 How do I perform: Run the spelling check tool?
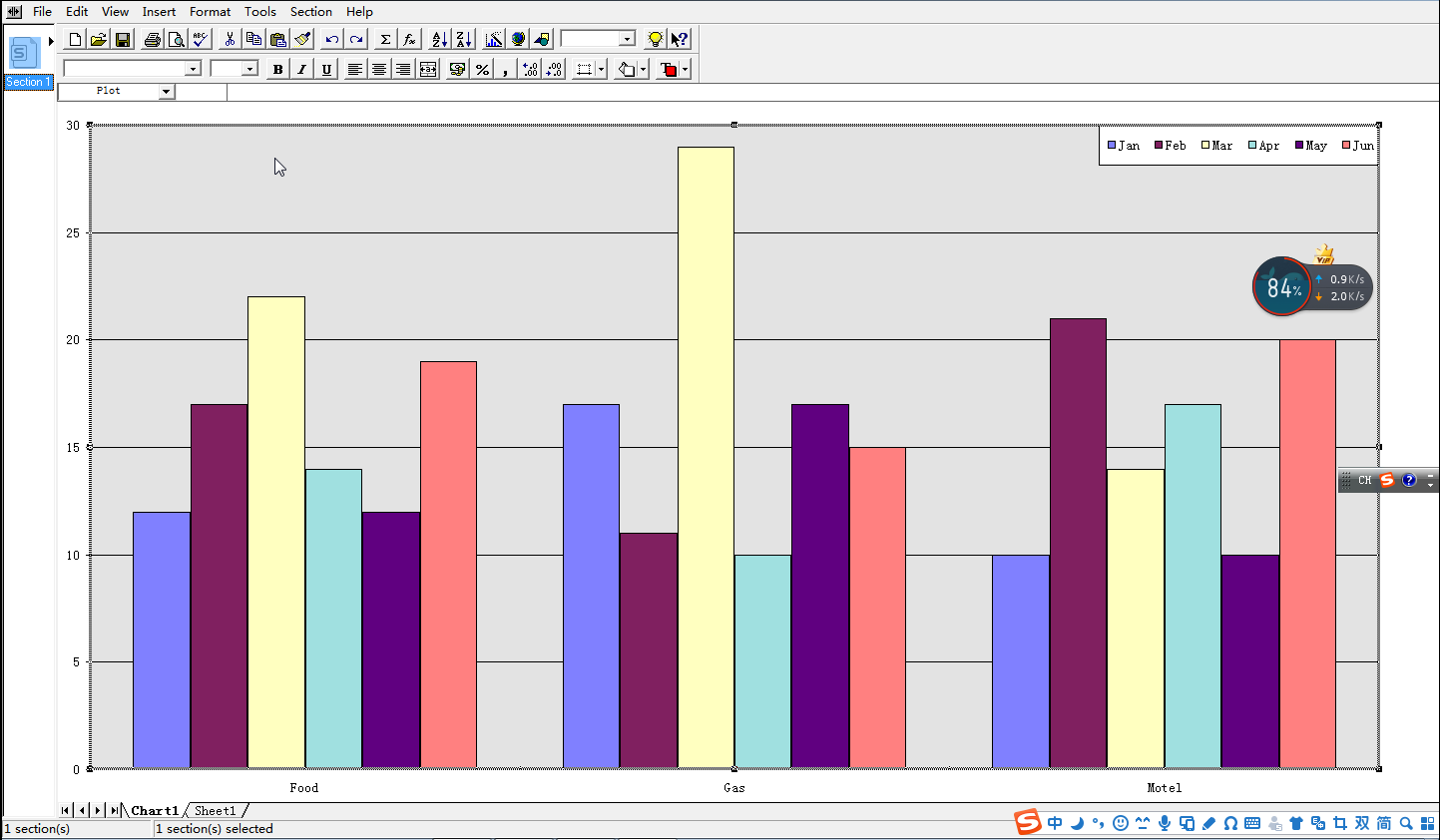pyautogui.click(x=201, y=40)
